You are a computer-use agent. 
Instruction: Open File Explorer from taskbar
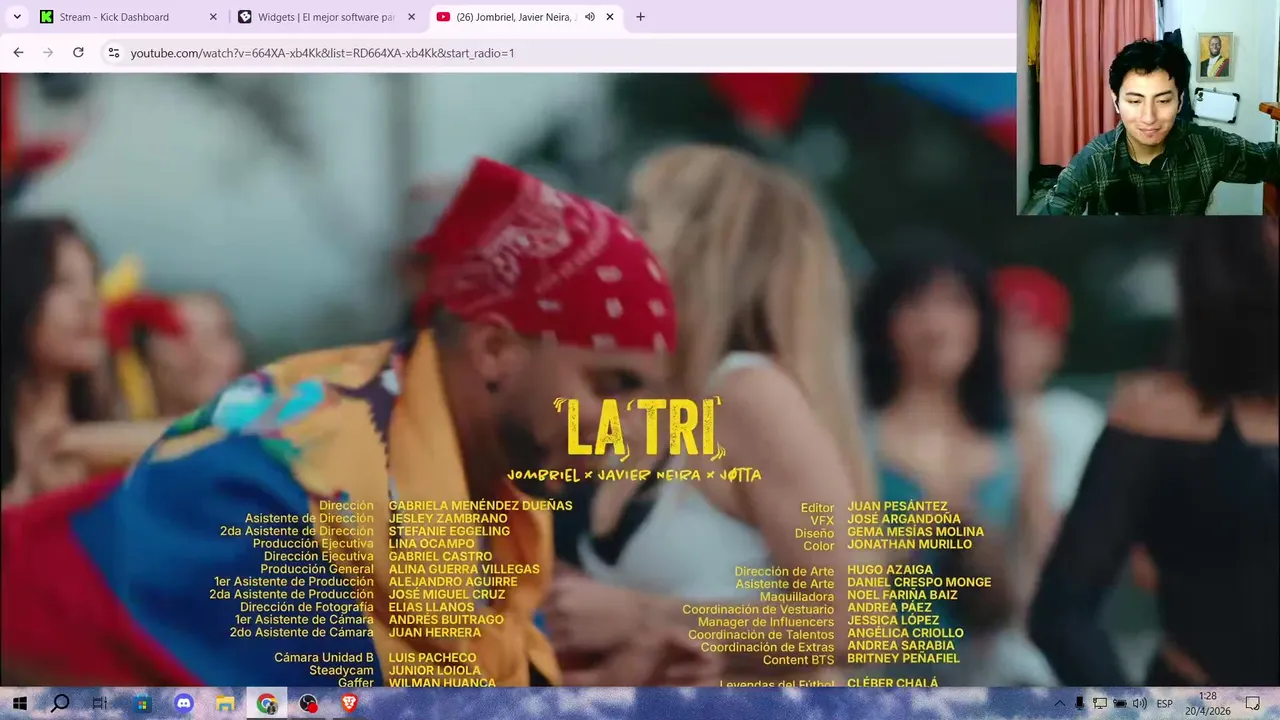pyautogui.click(x=225, y=704)
